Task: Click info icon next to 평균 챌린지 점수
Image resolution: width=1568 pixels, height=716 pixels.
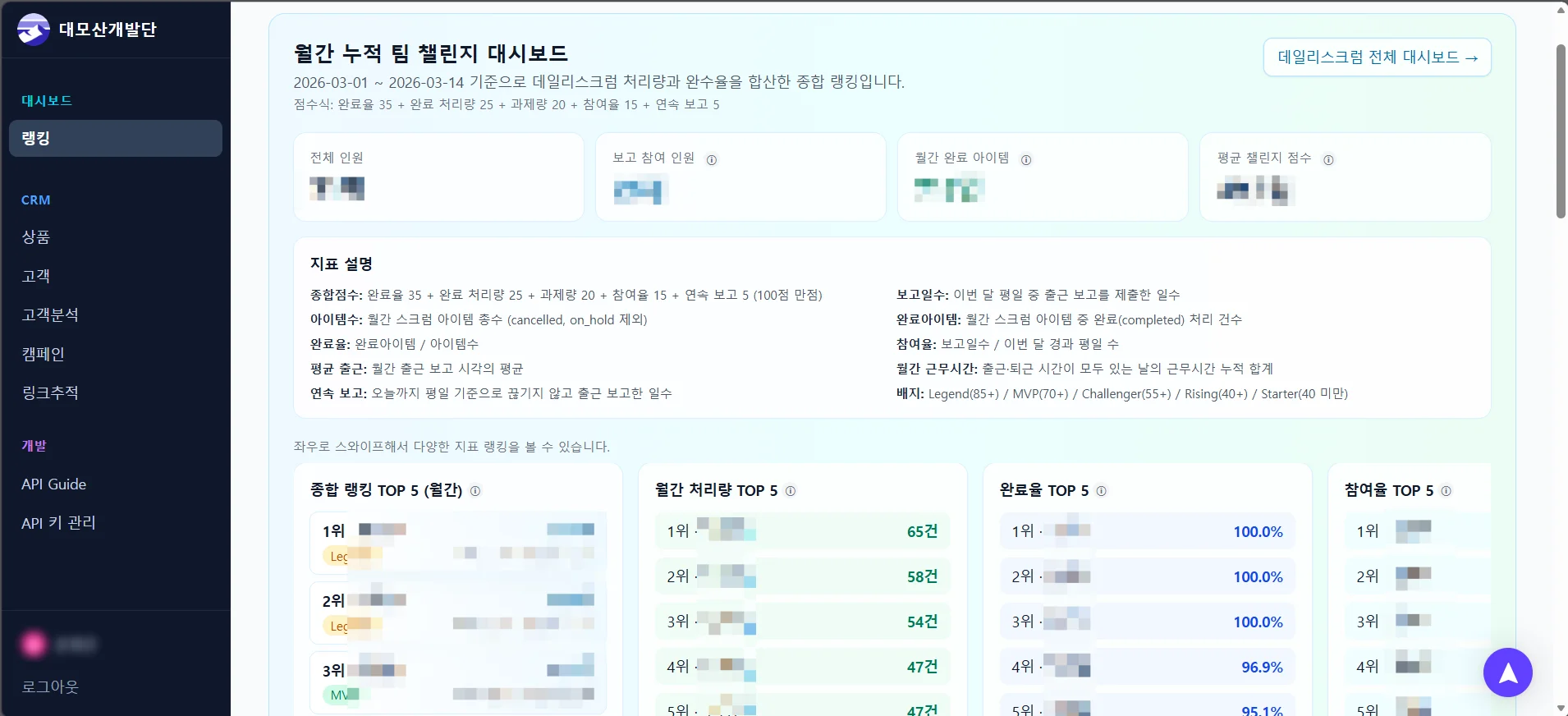Action: (x=1328, y=160)
